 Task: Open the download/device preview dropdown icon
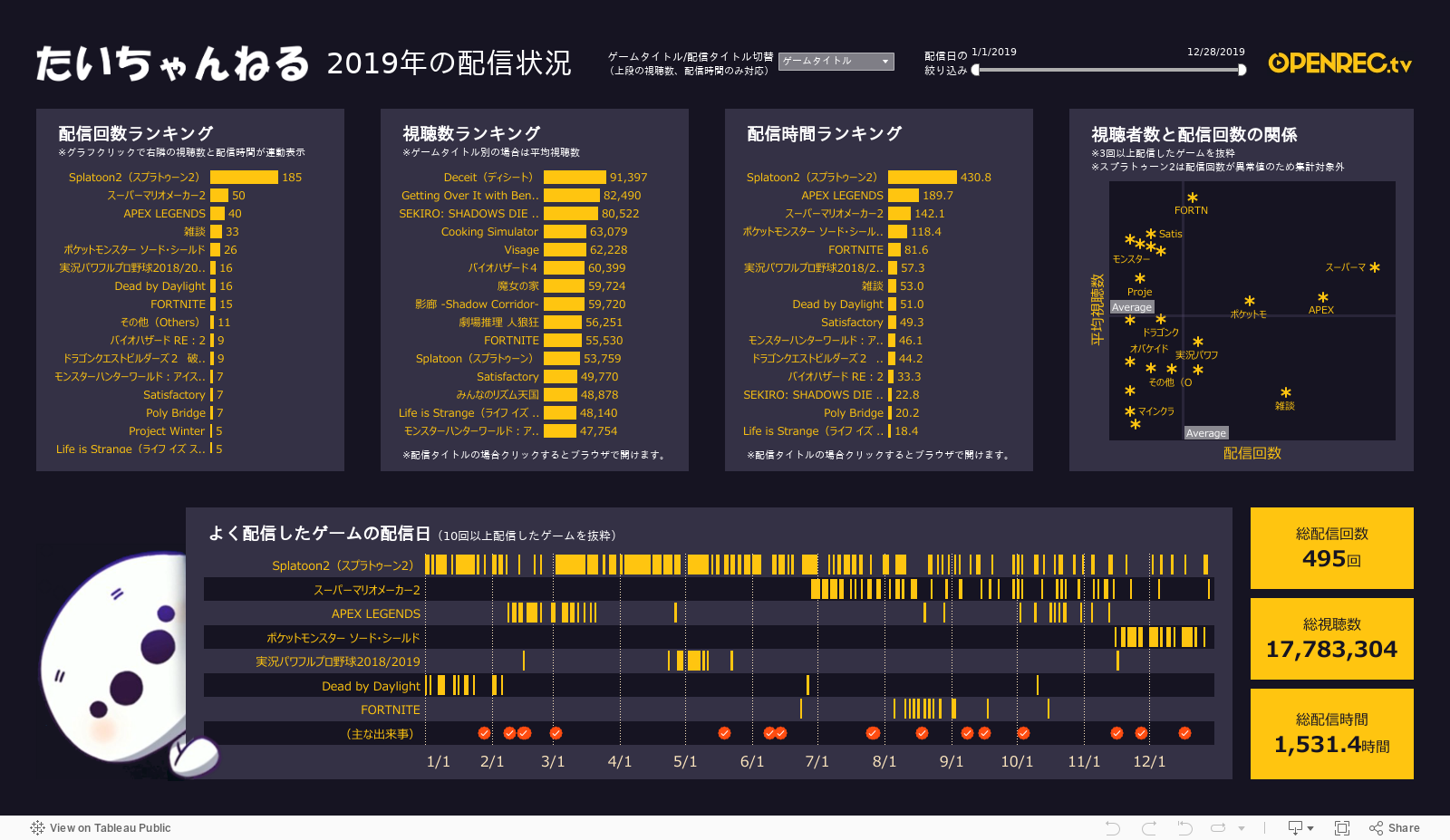coord(1300,827)
